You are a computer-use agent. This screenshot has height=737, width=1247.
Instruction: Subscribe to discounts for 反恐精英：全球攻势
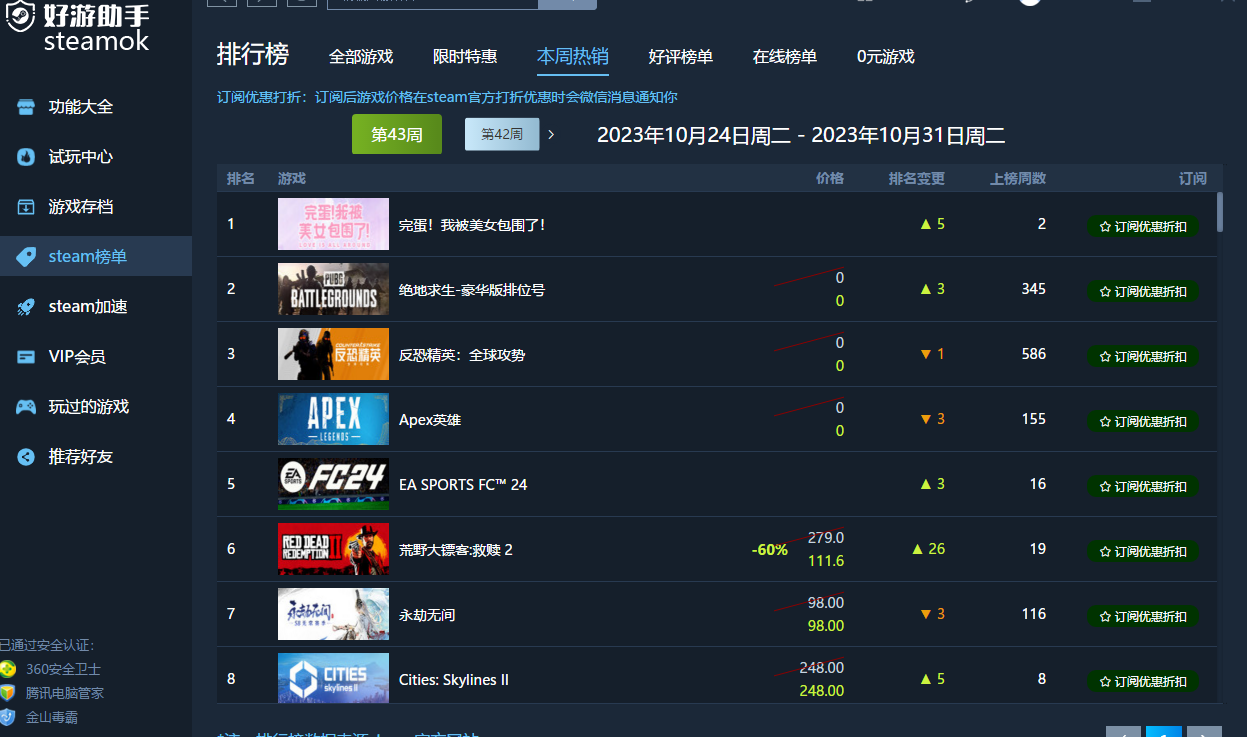coord(1143,357)
